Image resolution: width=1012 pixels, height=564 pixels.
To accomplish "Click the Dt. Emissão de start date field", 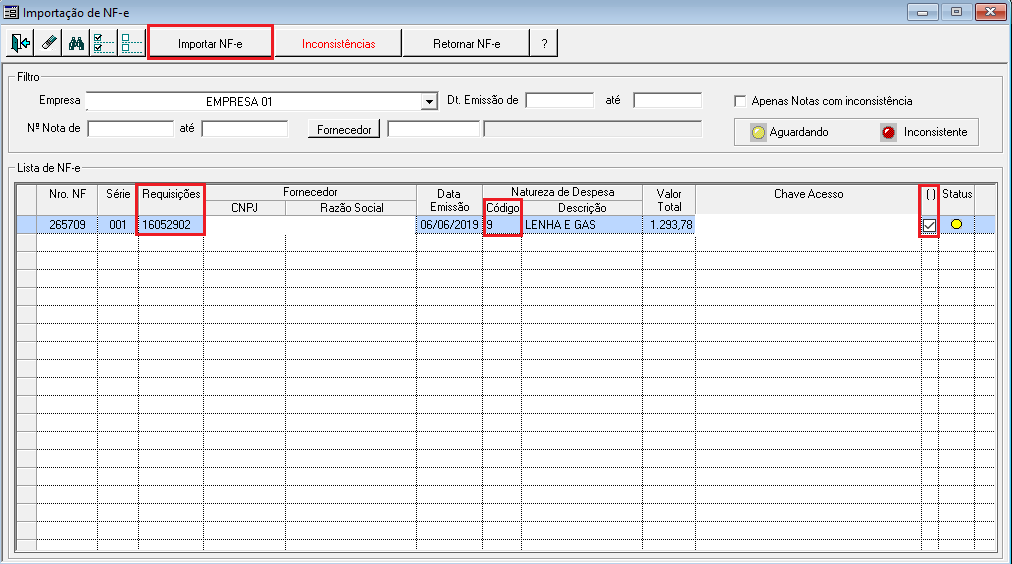I will coord(560,100).
